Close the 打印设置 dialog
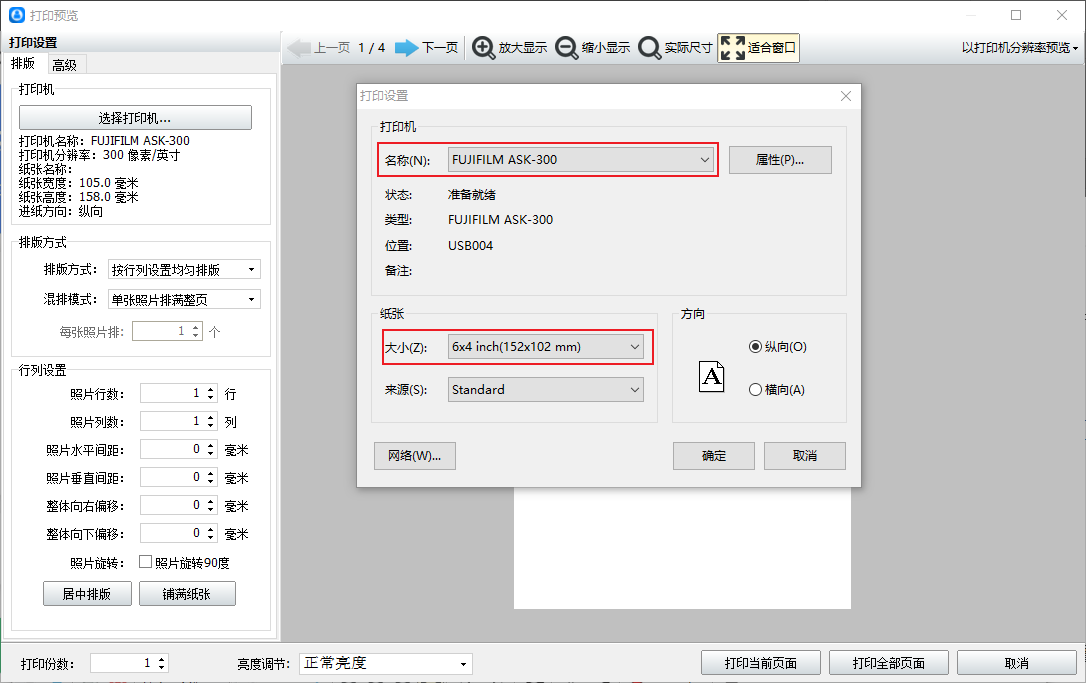The image size is (1086, 683). (846, 96)
